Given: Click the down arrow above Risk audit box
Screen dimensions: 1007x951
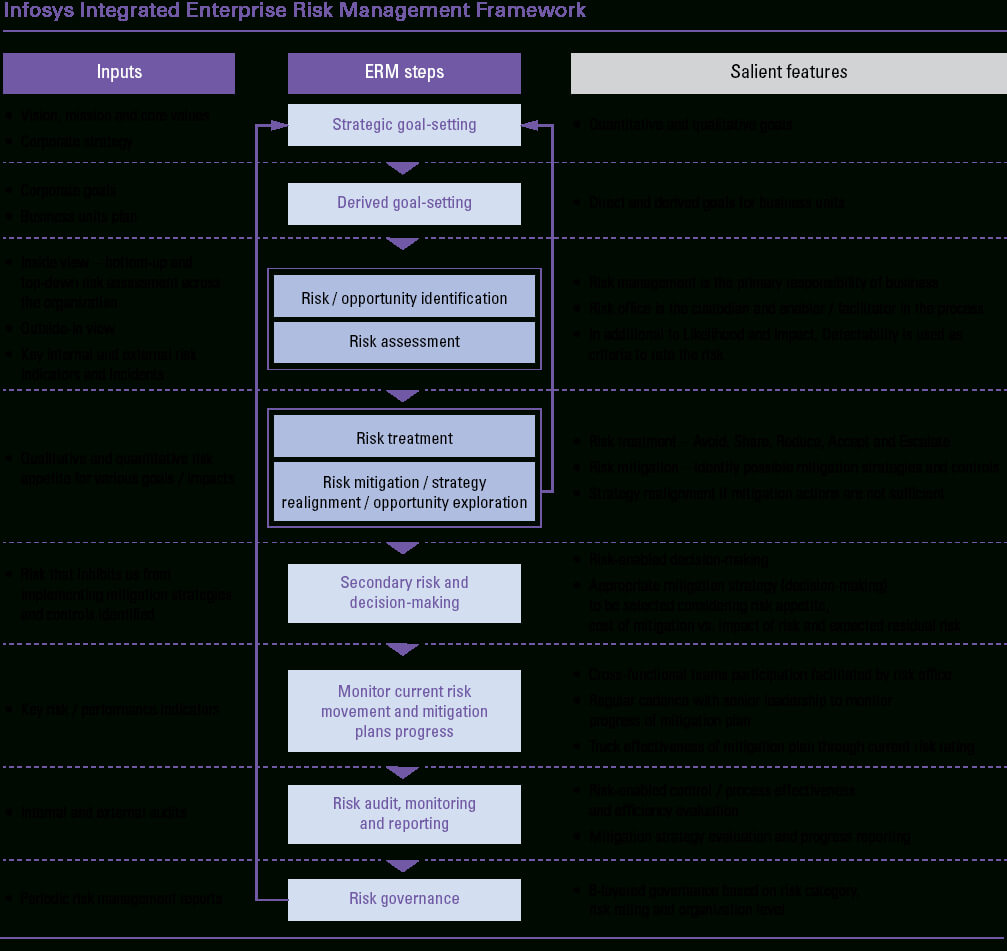Looking at the screenshot, I should tap(403, 772).
